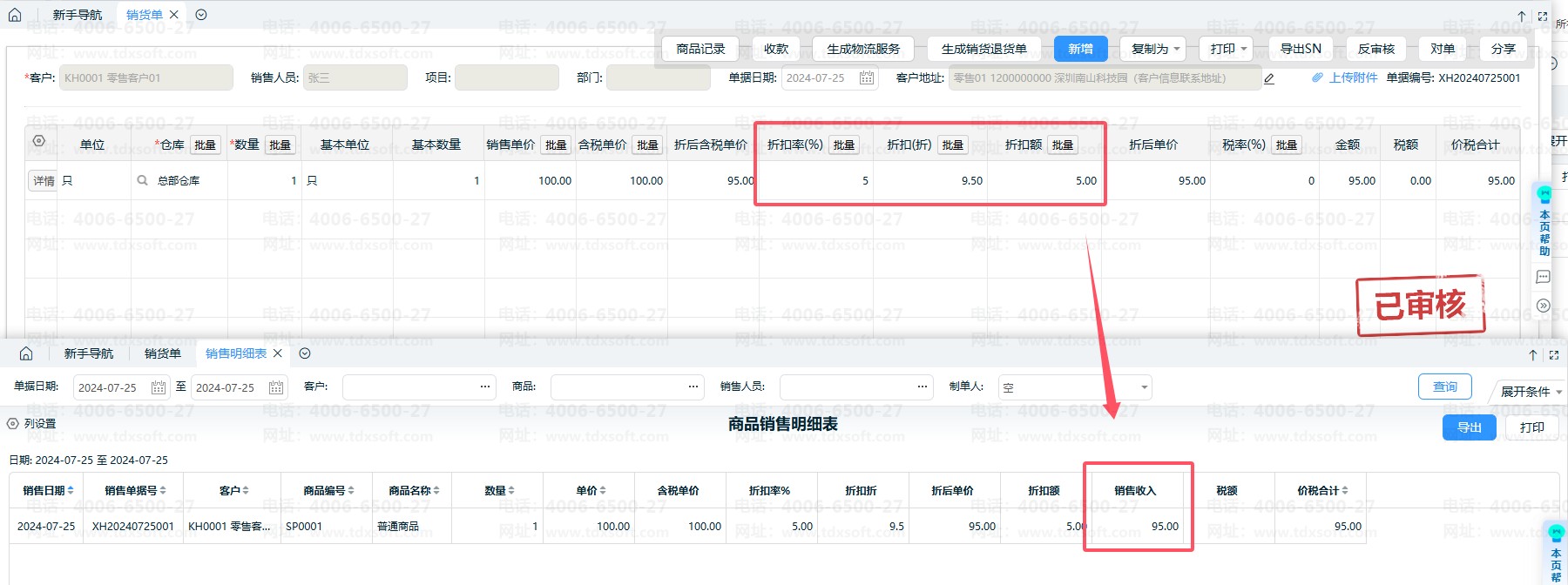Click the edit pencil icon beside 客户地址

pos(1269,78)
